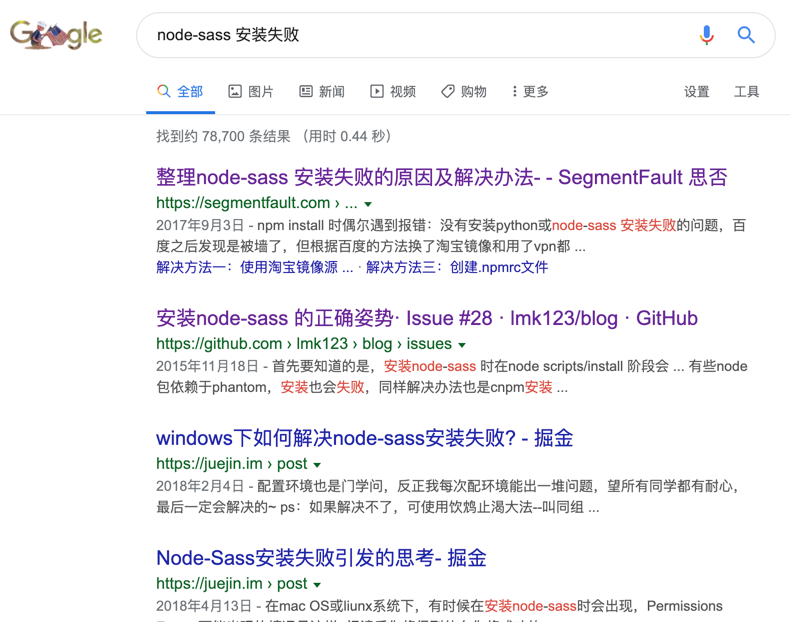Click the Google doodle logo
The height and width of the screenshot is (622, 790).
click(x=56, y=35)
